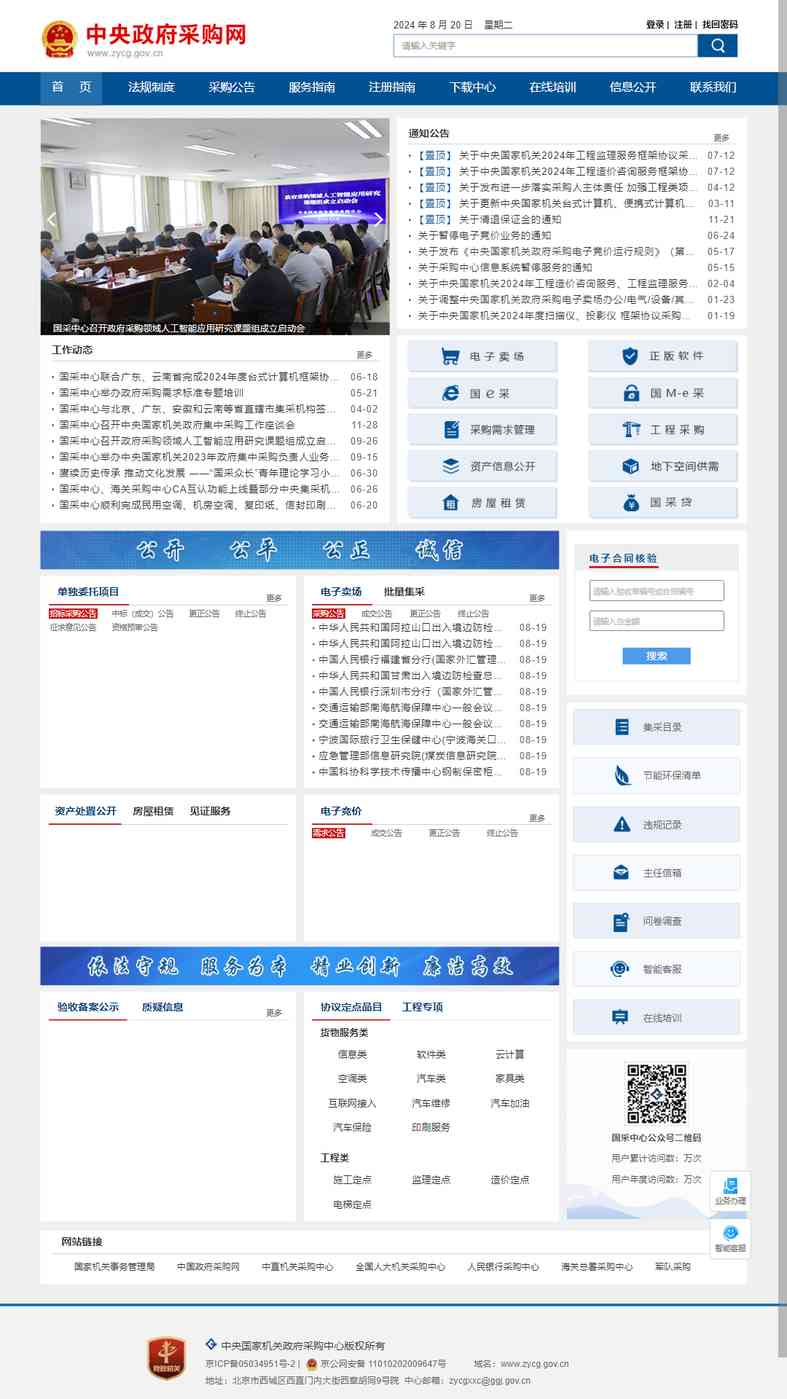Click the 注册 link in header

683,25
